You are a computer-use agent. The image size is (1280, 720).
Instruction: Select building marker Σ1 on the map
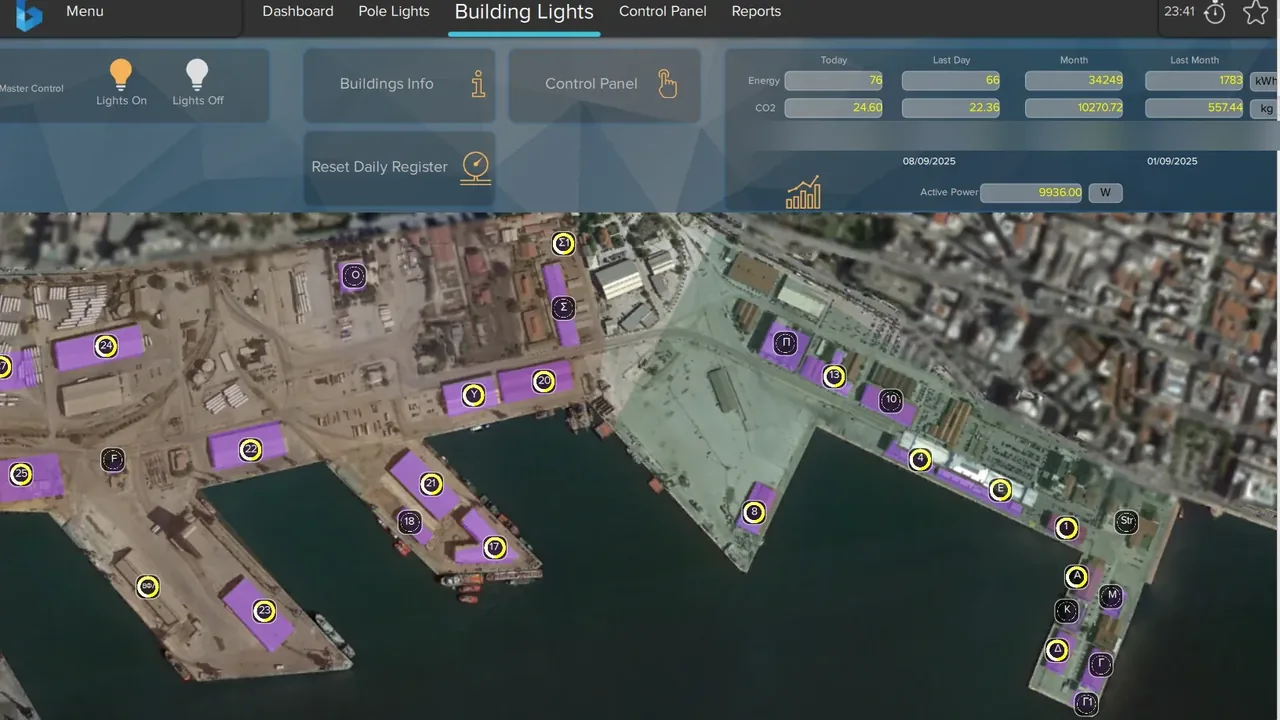point(563,243)
